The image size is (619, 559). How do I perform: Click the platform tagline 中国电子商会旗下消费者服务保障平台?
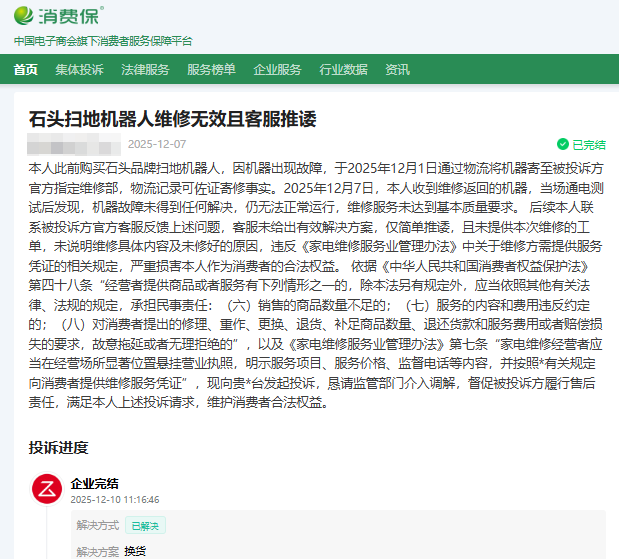coord(103,41)
